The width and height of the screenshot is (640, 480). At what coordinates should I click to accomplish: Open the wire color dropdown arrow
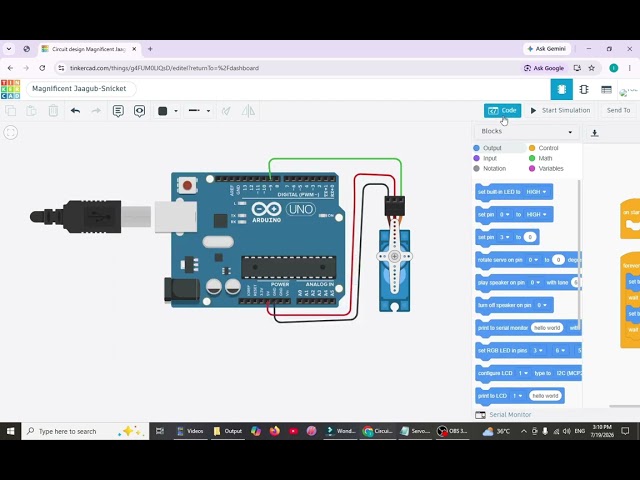pyautogui.click(x=176, y=111)
